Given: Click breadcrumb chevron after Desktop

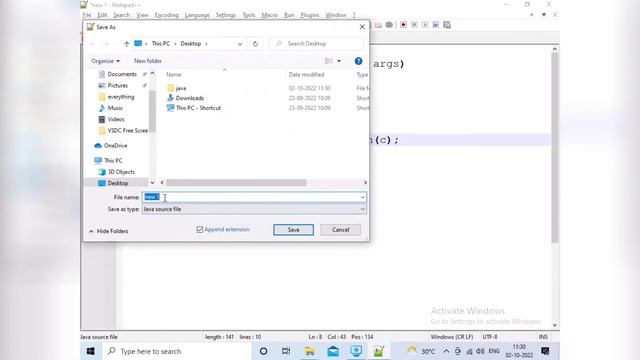Looking at the screenshot, I should (207, 44).
